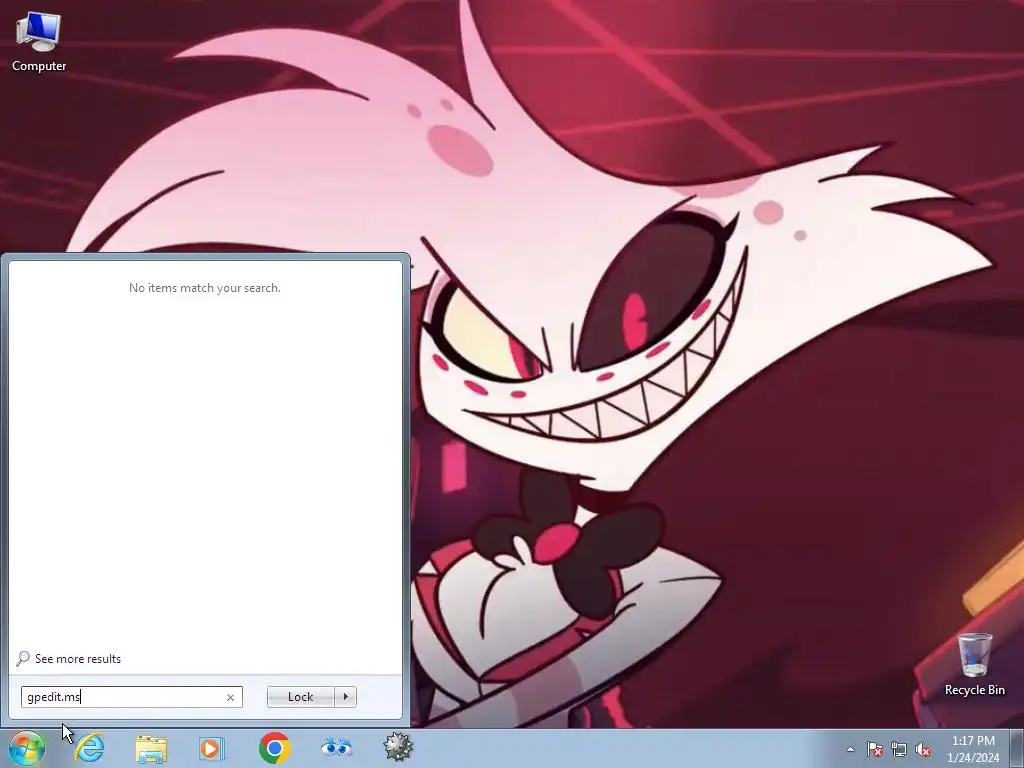Open the spiked gear taskbar app
This screenshot has height=768, width=1024.
pyautogui.click(x=398, y=748)
